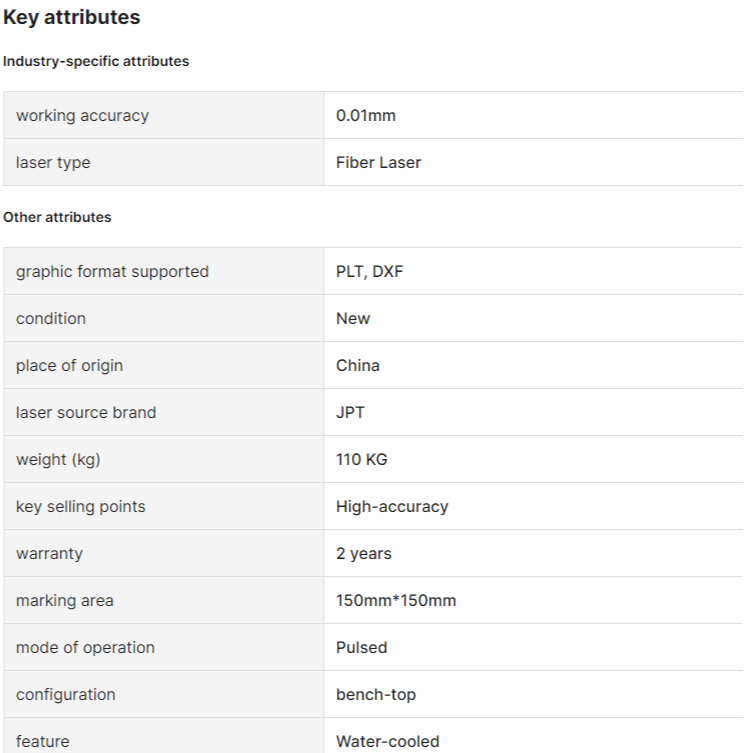The width and height of the screenshot is (747, 753).
Task: Click the Water-cooled feature value
Action: (x=388, y=741)
